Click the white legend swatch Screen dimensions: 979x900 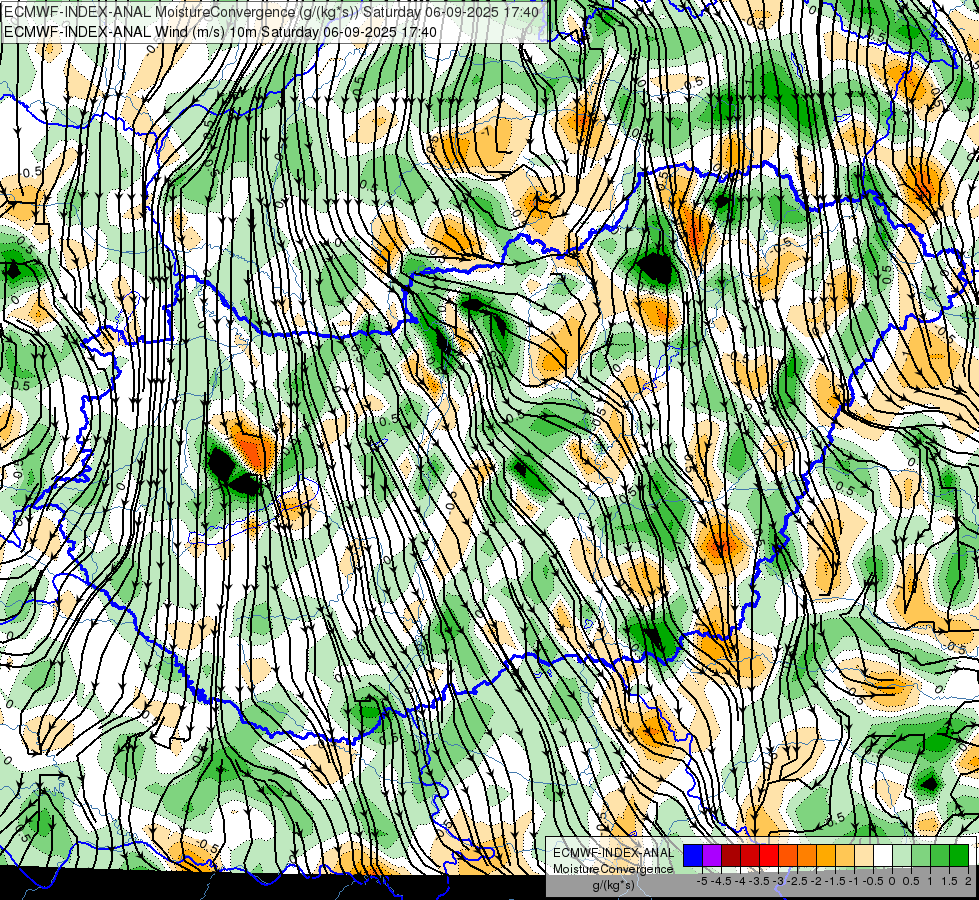tap(883, 855)
